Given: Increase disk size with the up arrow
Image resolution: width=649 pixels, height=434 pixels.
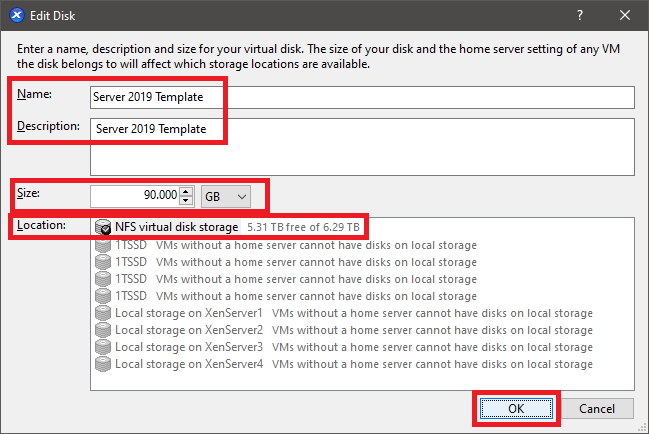Looking at the screenshot, I should tap(187, 191).
